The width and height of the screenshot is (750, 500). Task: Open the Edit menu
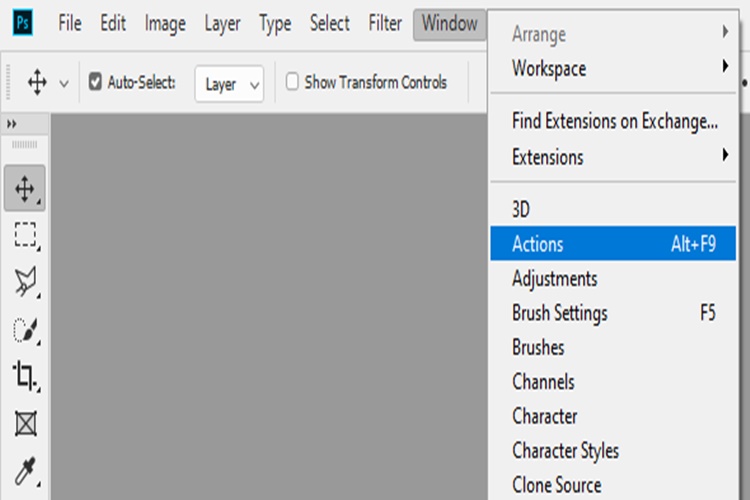point(113,23)
